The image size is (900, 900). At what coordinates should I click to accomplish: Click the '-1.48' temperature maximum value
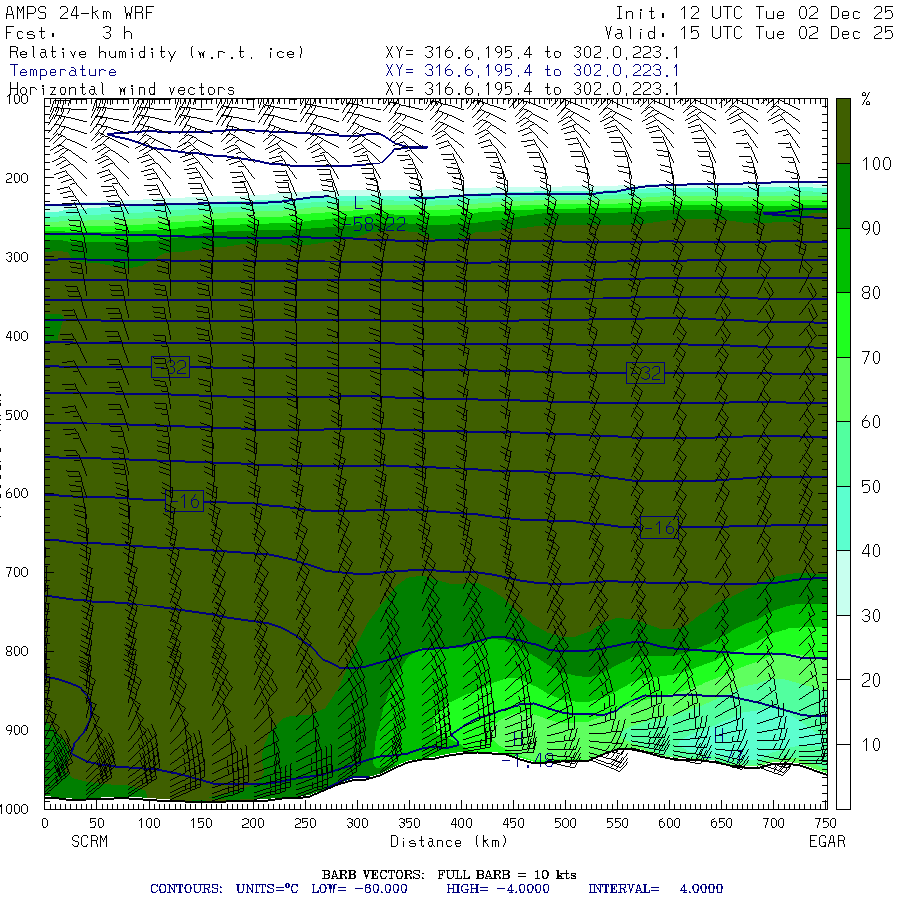click(x=528, y=761)
